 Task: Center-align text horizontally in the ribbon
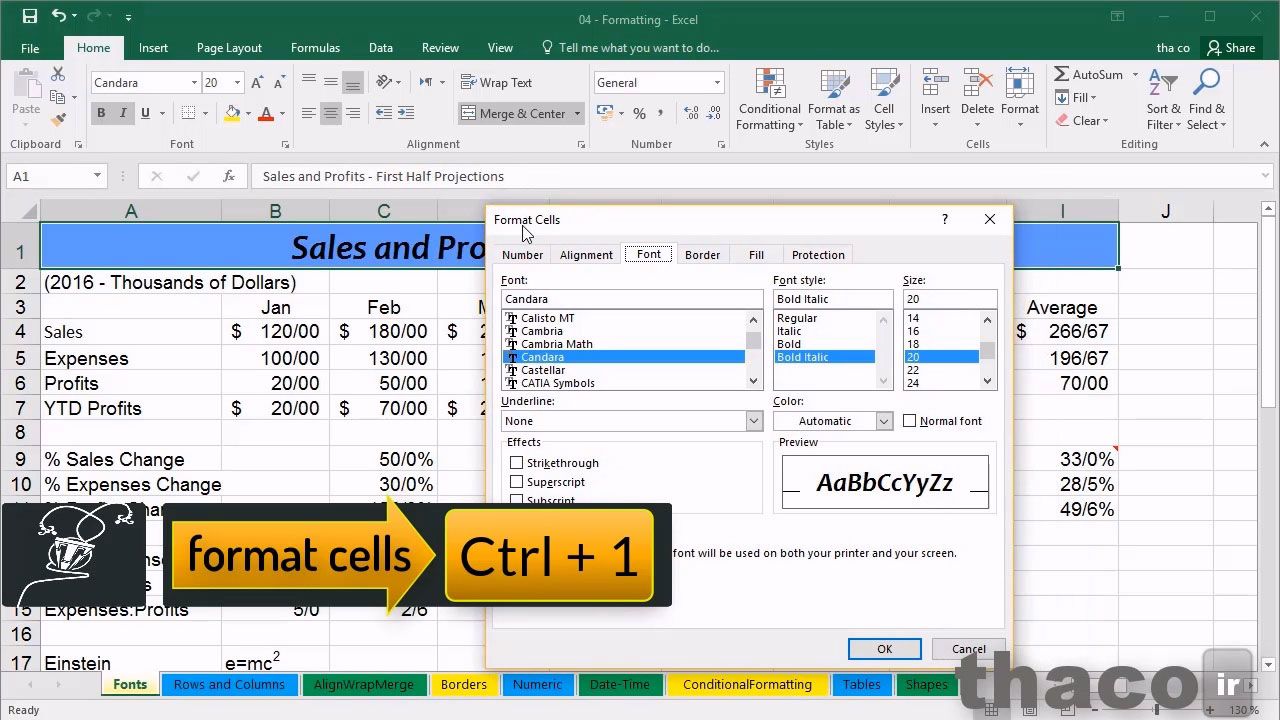[330, 113]
